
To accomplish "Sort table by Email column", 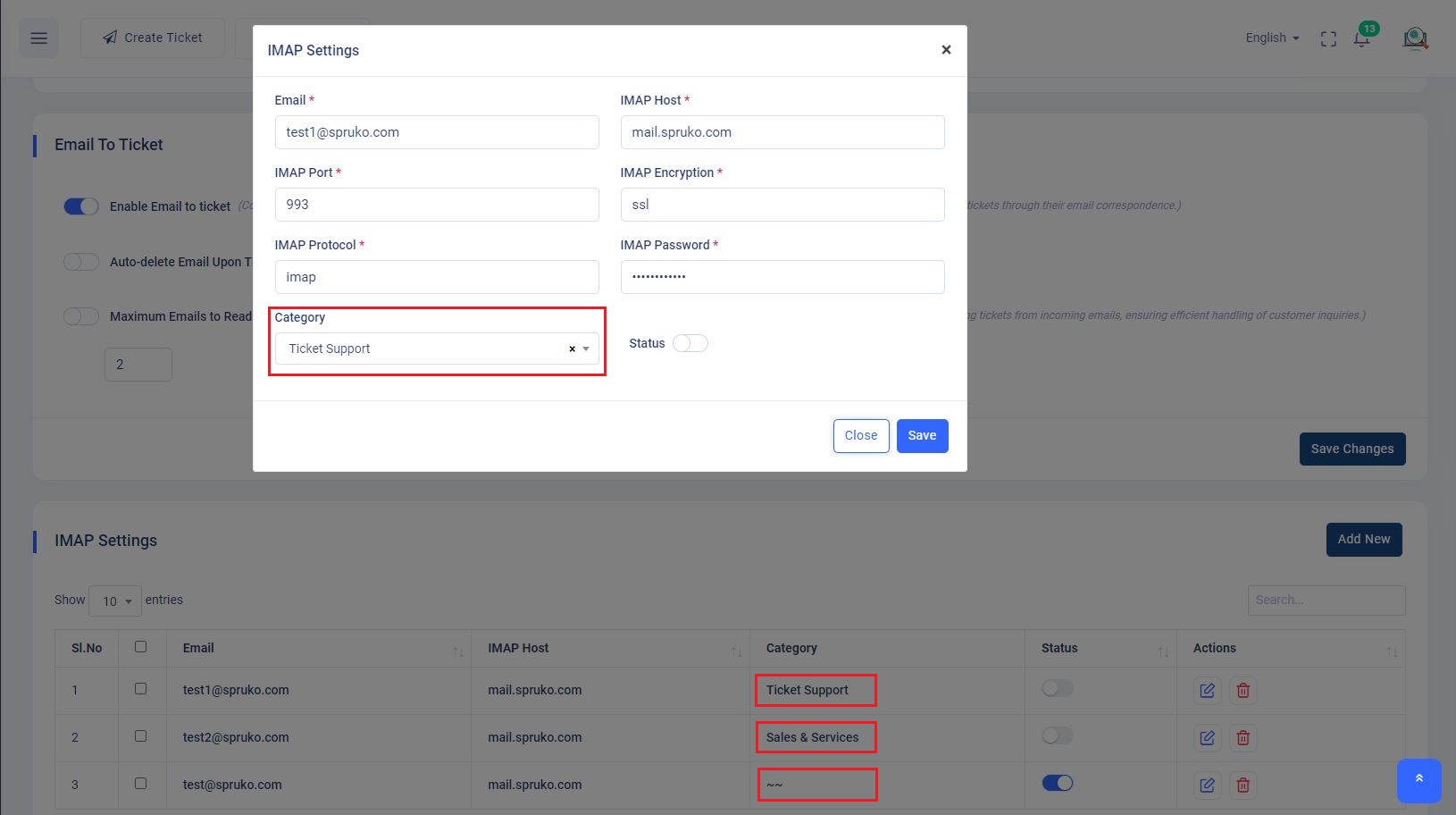I will click(458, 651).
